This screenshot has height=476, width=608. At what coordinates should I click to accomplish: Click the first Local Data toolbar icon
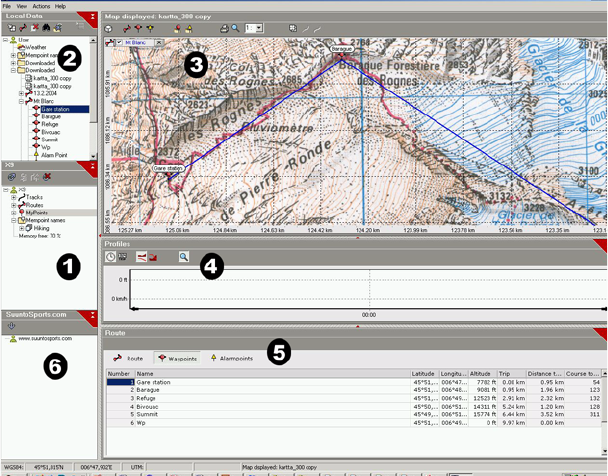click(12, 28)
